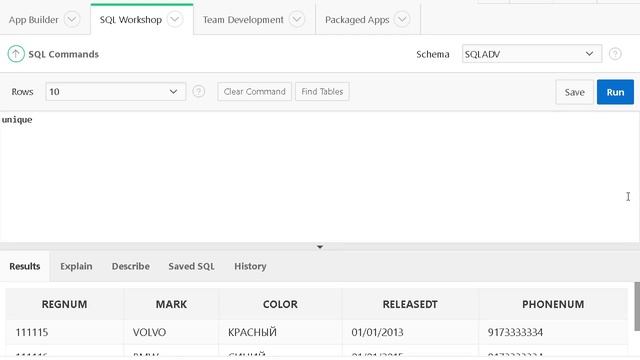640x360 pixels.
Task: Click the results vertical scrollbar
Action: [x=637, y=306]
